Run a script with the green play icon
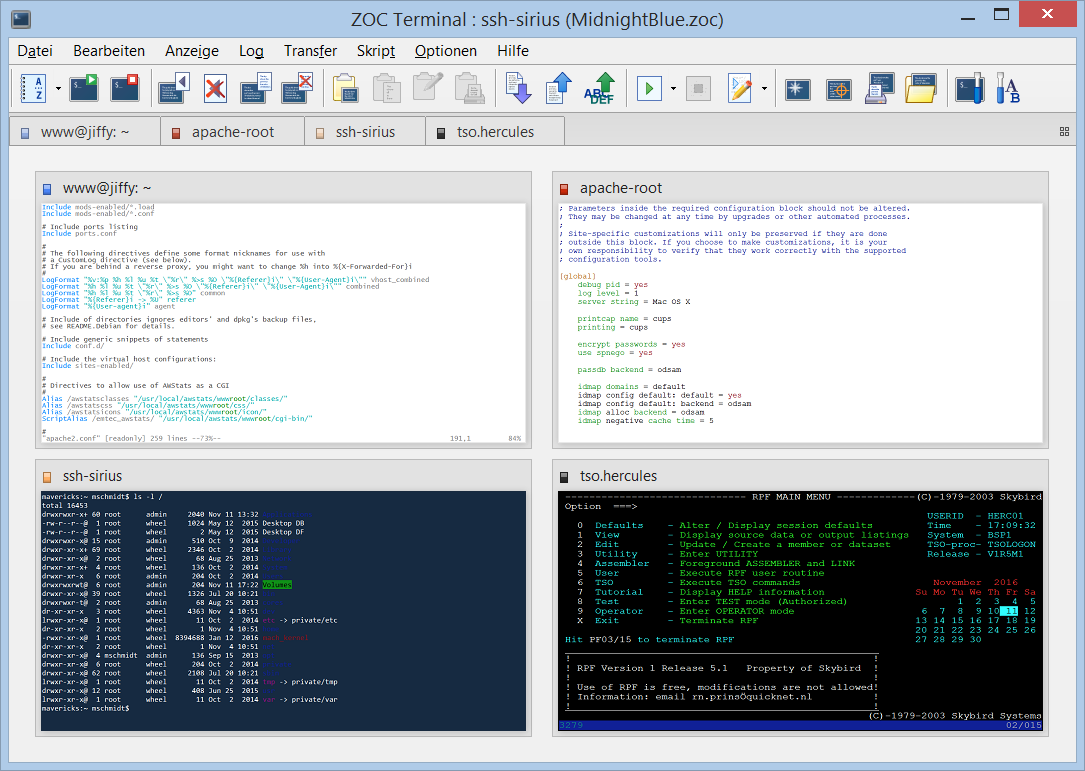 pyautogui.click(x=649, y=88)
